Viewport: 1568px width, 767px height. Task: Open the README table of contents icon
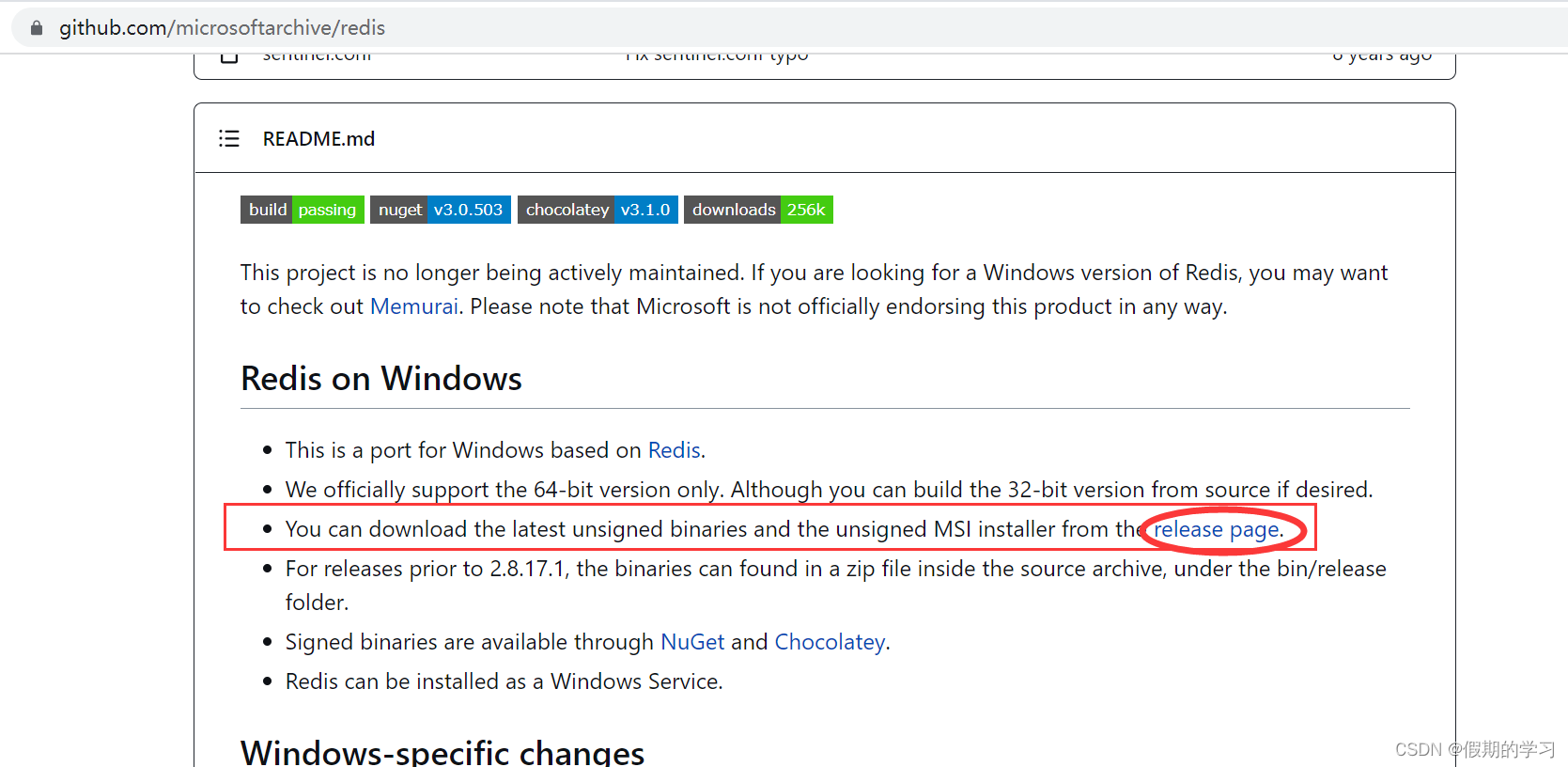[229, 139]
